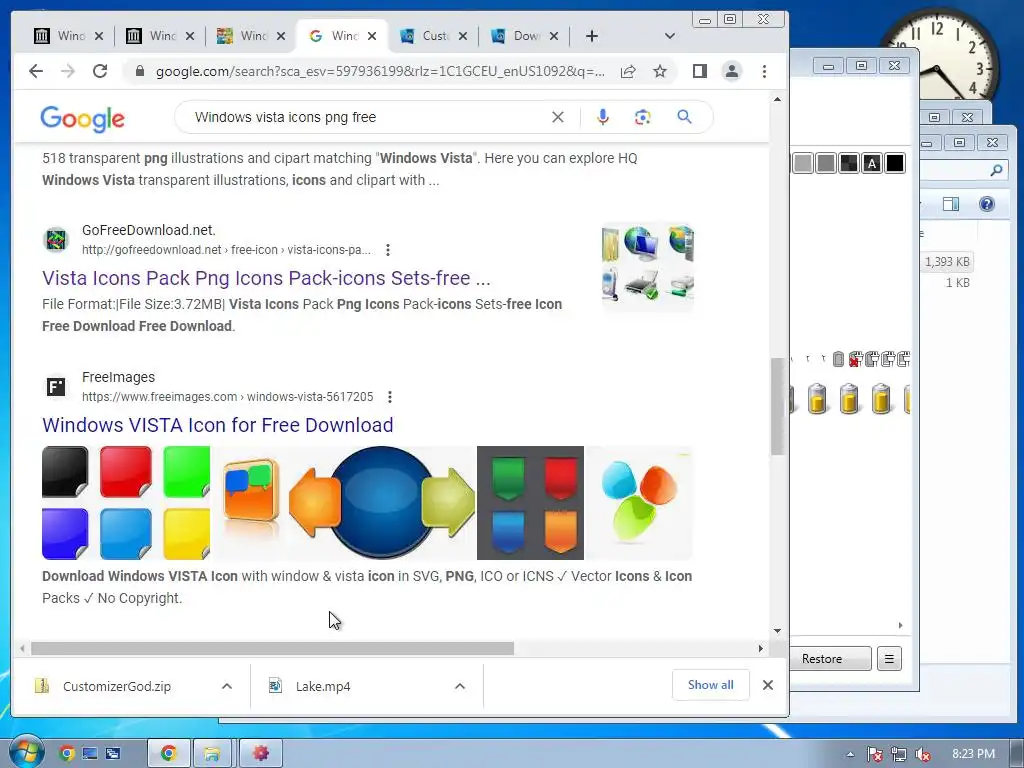This screenshot has width=1024, height=768.
Task: Click the Chrome address bar URL
Action: click(379, 71)
